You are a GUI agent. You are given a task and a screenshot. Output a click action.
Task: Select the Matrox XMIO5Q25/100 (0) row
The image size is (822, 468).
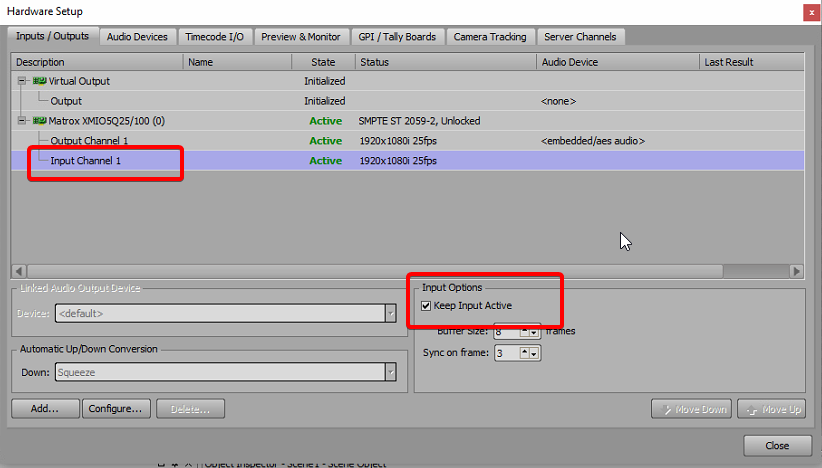click(x=407, y=121)
